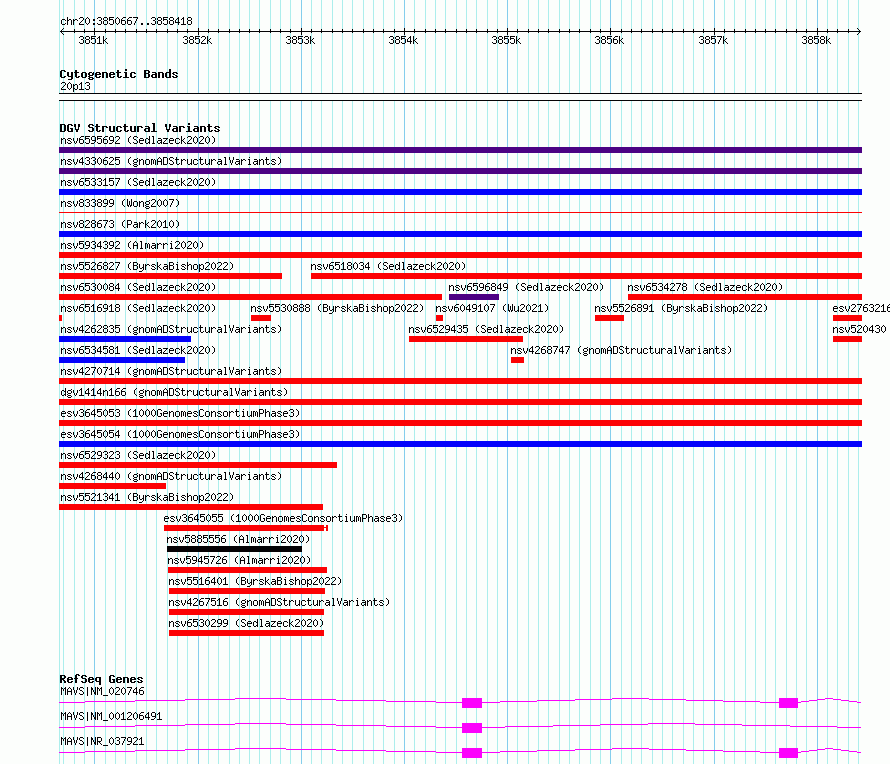Click the black nsv5885556 feature bar

[x=234, y=549]
